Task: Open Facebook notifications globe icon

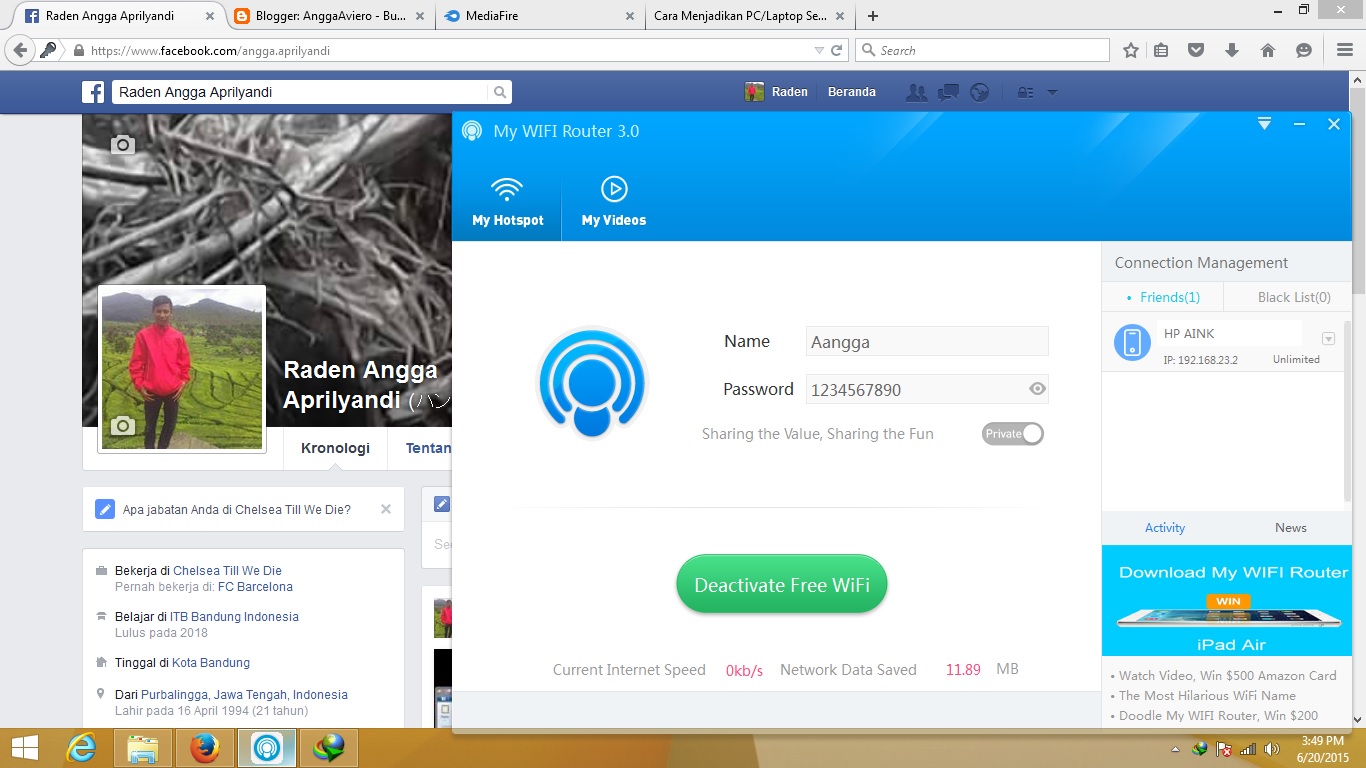Action: pos(980,92)
